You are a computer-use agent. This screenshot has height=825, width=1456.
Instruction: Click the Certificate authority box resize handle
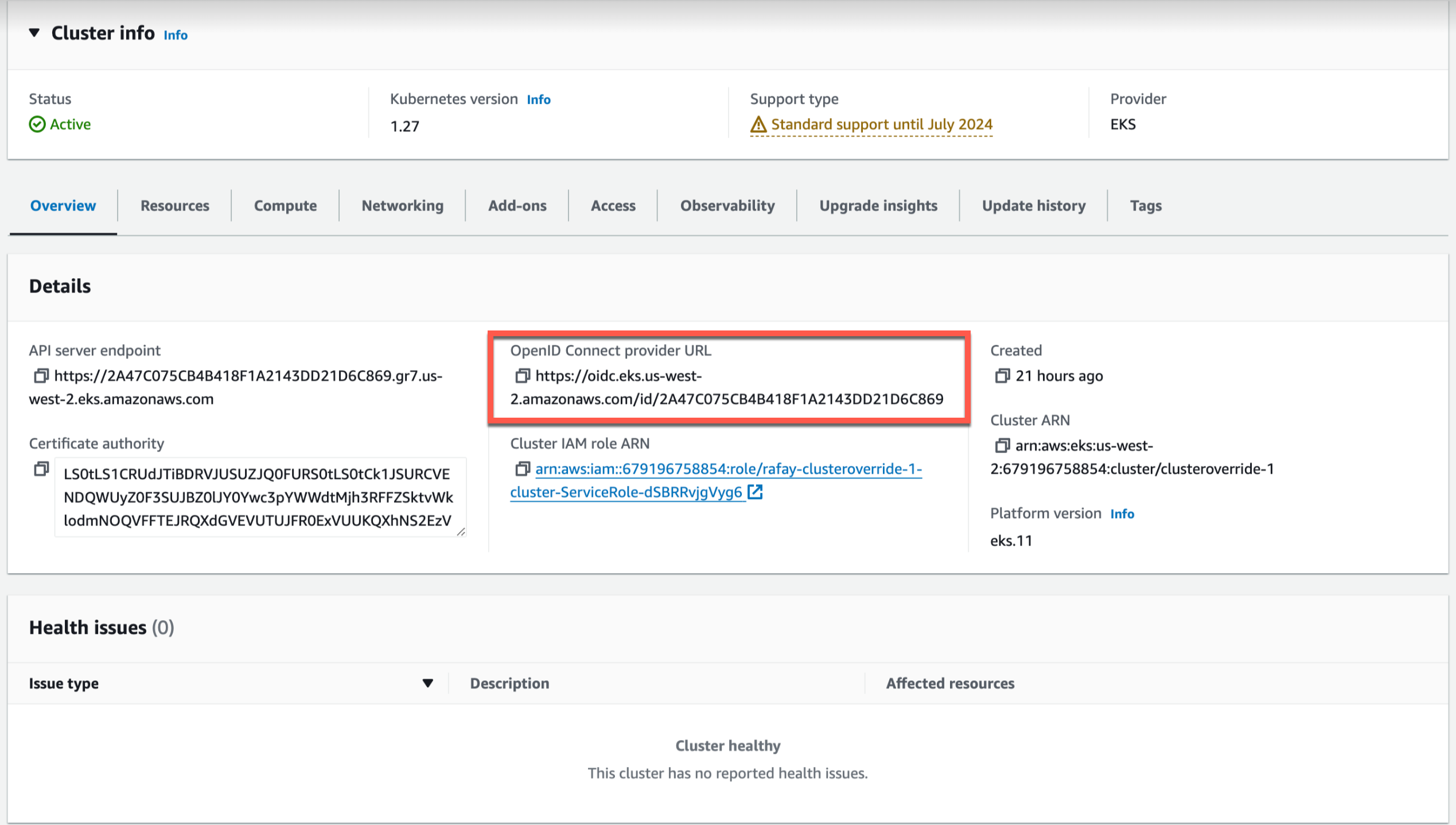point(461,532)
